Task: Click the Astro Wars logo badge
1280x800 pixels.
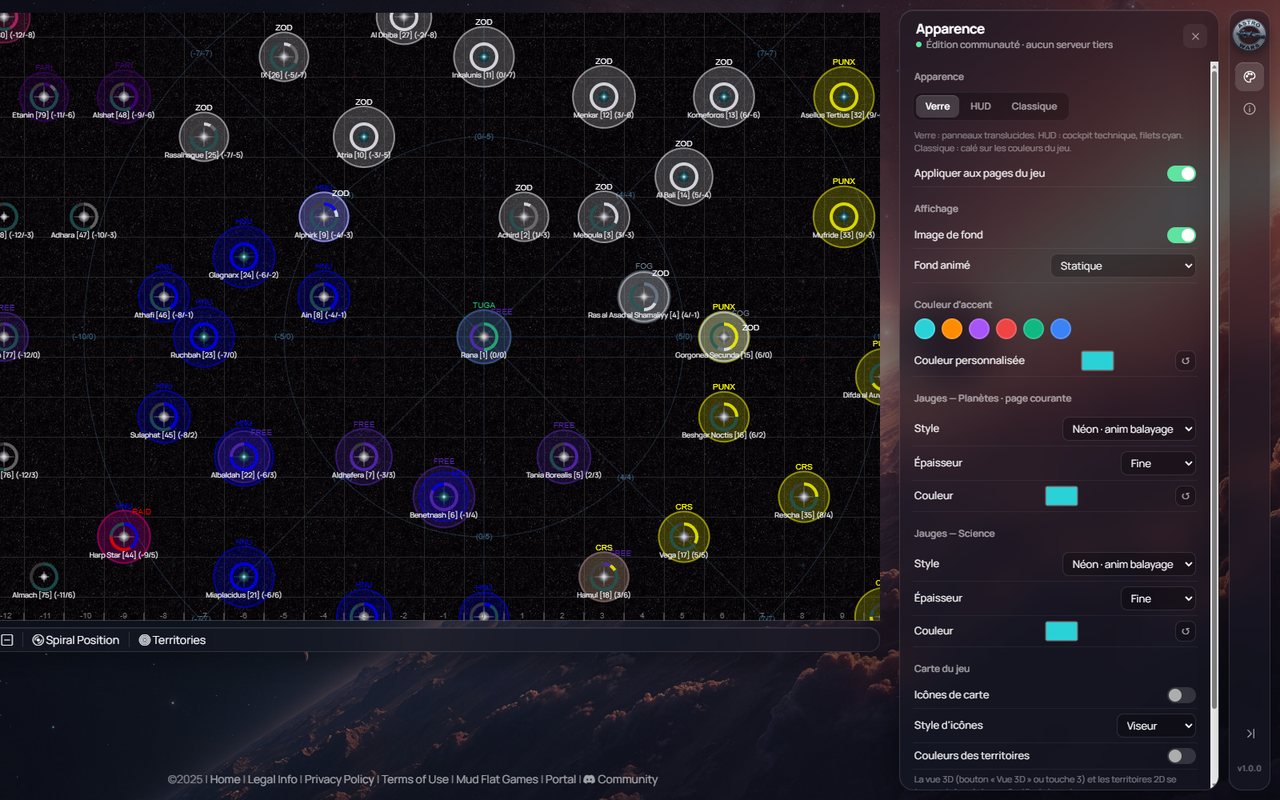Action: 1249,35
